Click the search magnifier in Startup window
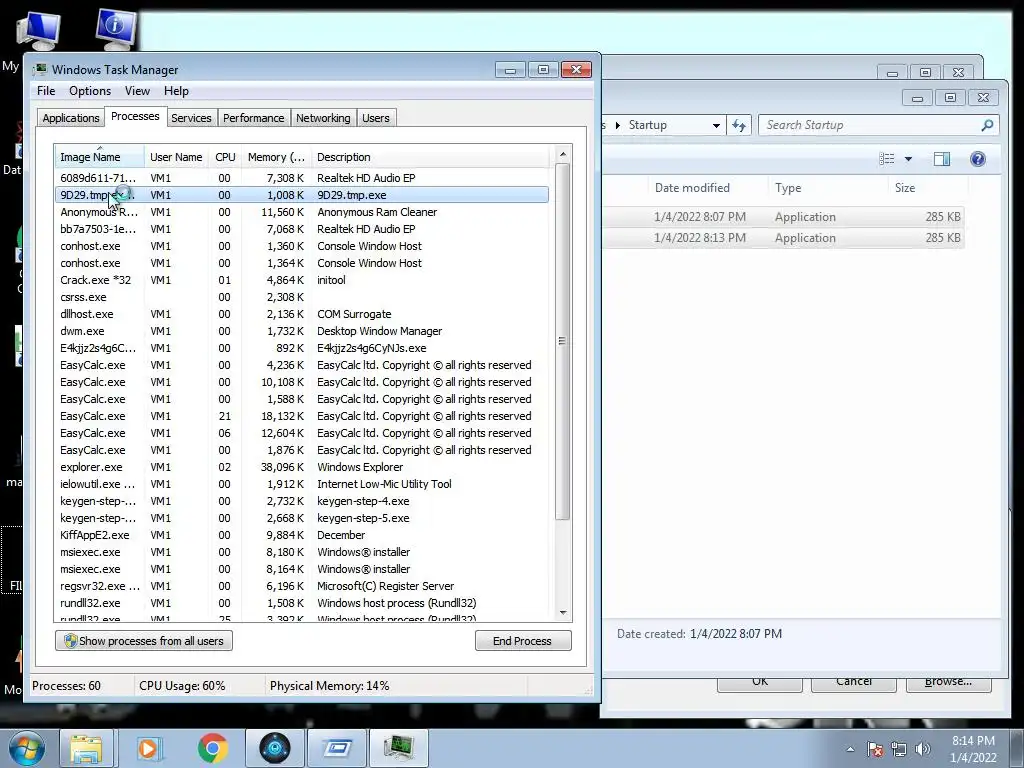1024x768 pixels. point(987,125)
